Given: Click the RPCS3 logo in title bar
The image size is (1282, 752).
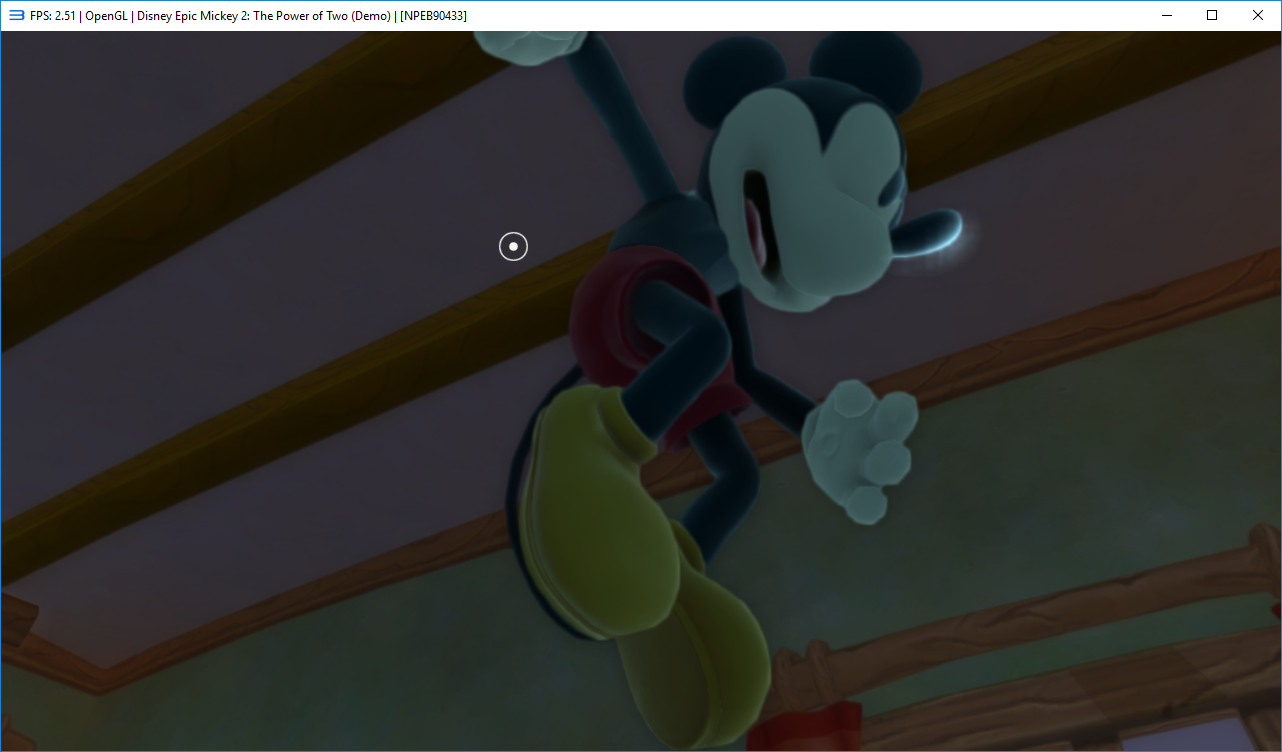Looking at the screenshot, I should (16, 15).
